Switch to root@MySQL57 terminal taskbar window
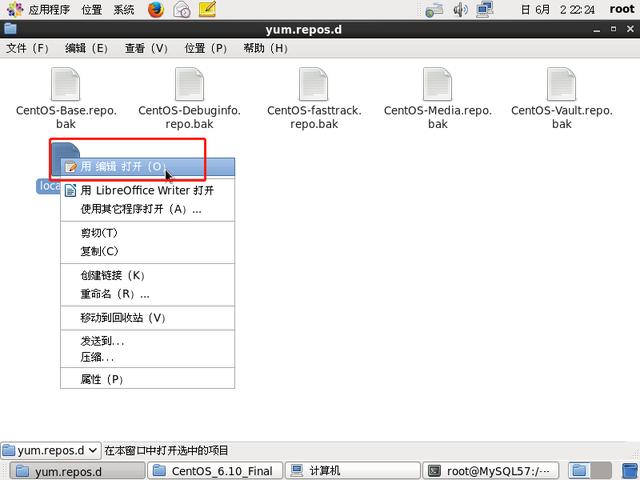 point(490,471)
